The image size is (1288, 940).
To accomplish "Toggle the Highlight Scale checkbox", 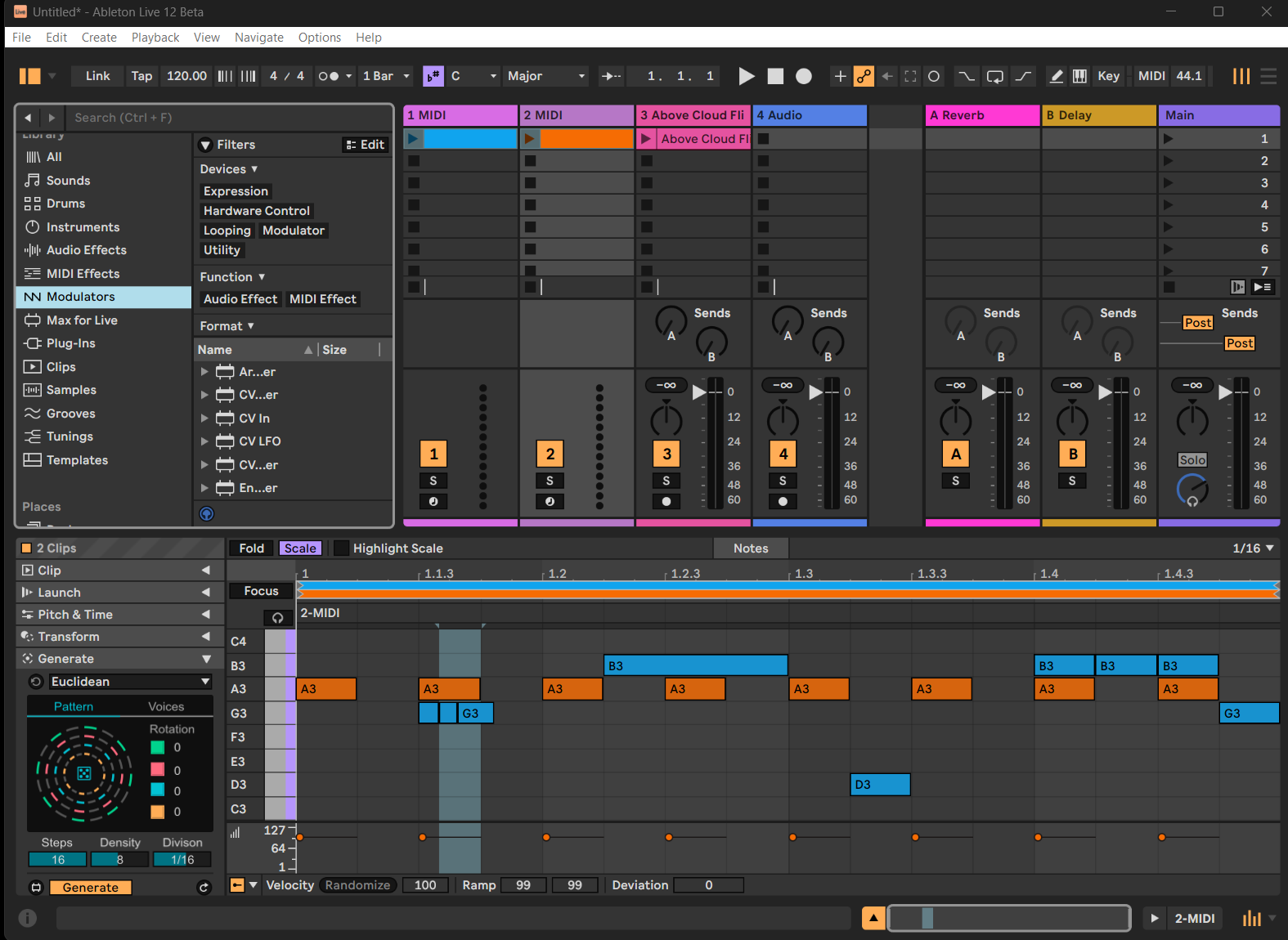I will [342, 548].
